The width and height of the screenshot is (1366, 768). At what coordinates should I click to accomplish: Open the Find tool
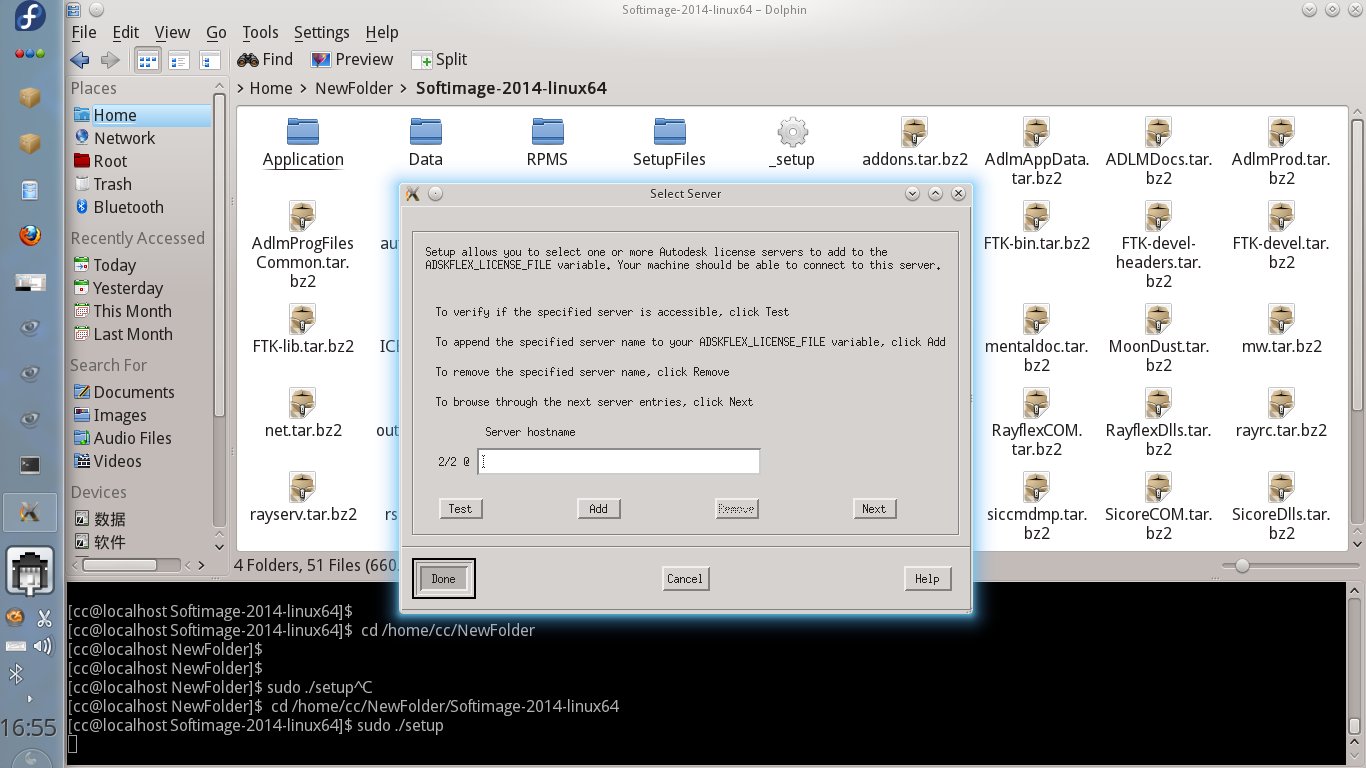tap(265, 60)
